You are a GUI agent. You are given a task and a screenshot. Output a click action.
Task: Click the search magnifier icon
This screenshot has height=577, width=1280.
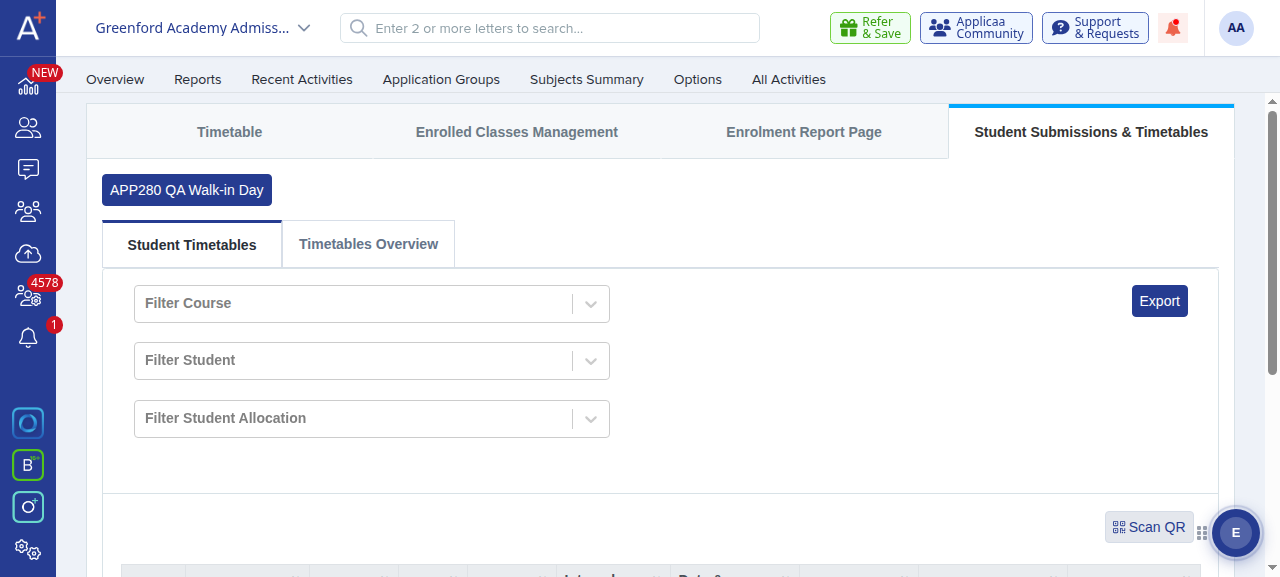coord(358,28)
